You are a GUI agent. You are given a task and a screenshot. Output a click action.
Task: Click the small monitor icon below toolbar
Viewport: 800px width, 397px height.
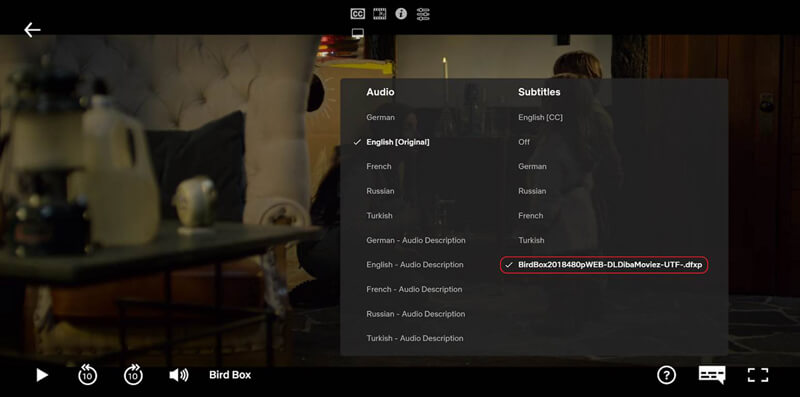(358, 33)
